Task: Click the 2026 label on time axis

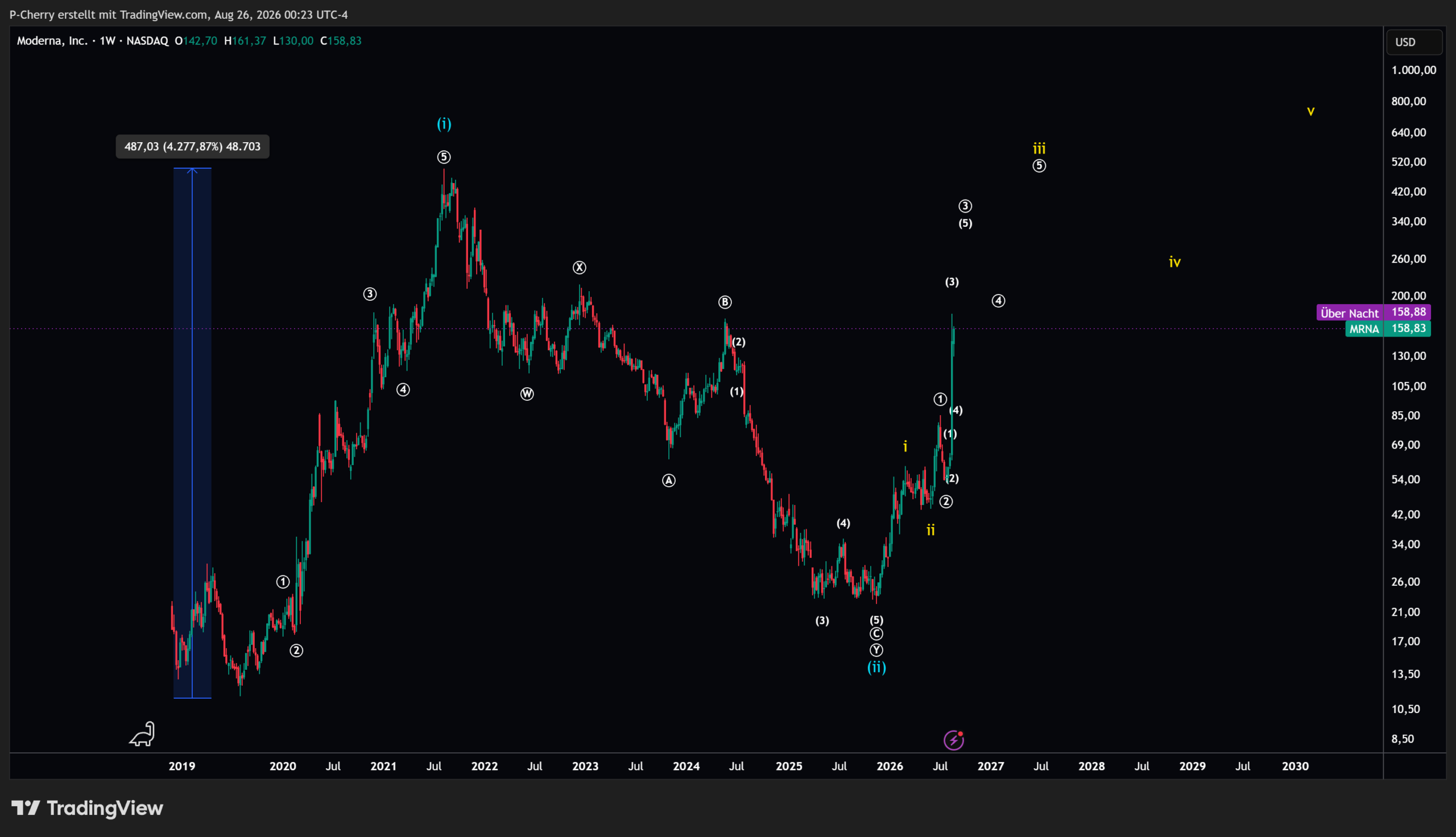Action: 890,766
